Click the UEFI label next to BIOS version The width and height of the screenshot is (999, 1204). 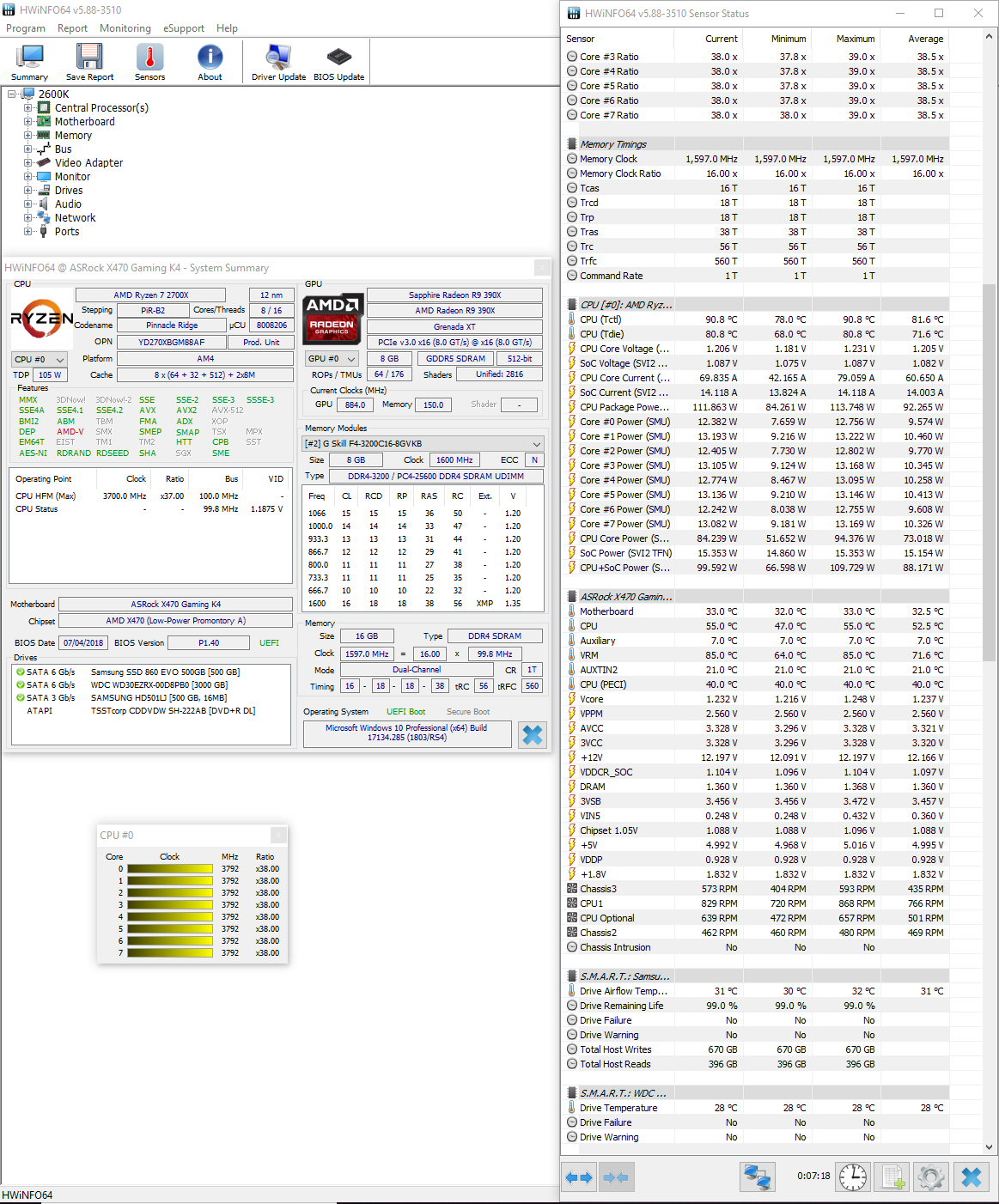269,642
